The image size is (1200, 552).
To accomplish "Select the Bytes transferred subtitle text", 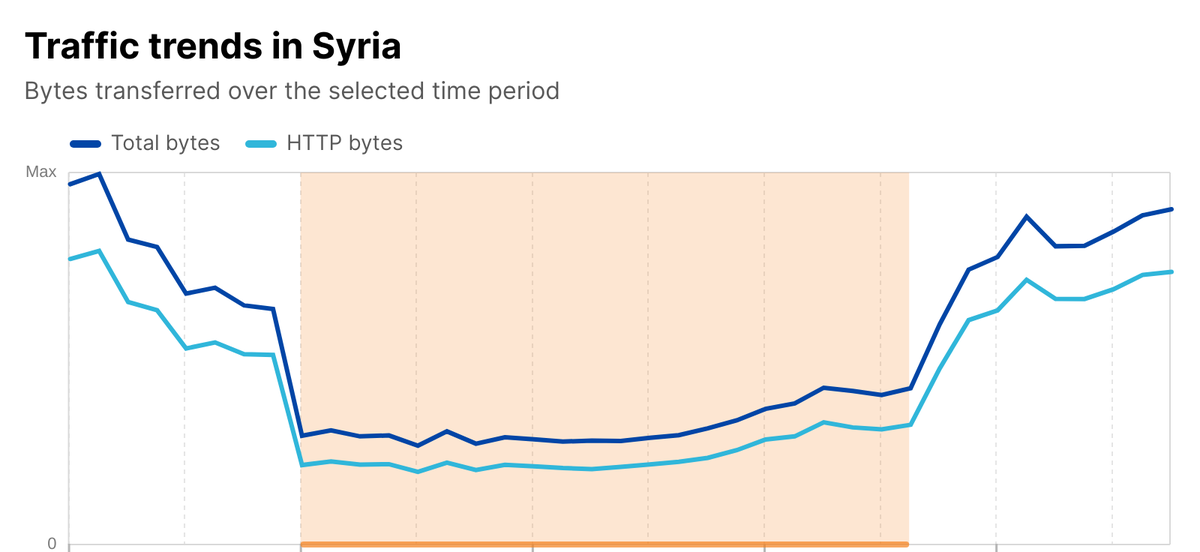I will coord(291,91).
